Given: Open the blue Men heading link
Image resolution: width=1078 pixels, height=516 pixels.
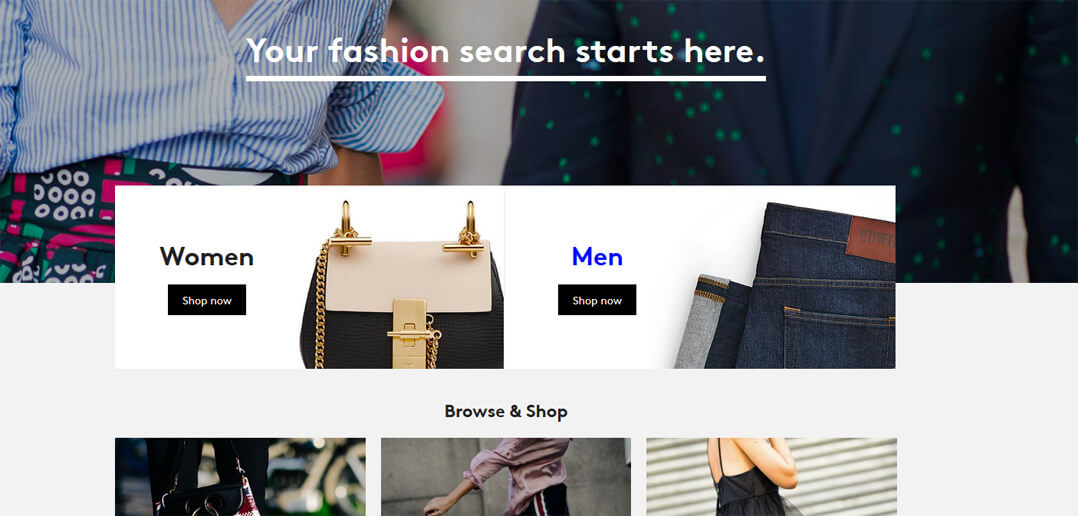Looking at the screenshot, I should (597, 257).
